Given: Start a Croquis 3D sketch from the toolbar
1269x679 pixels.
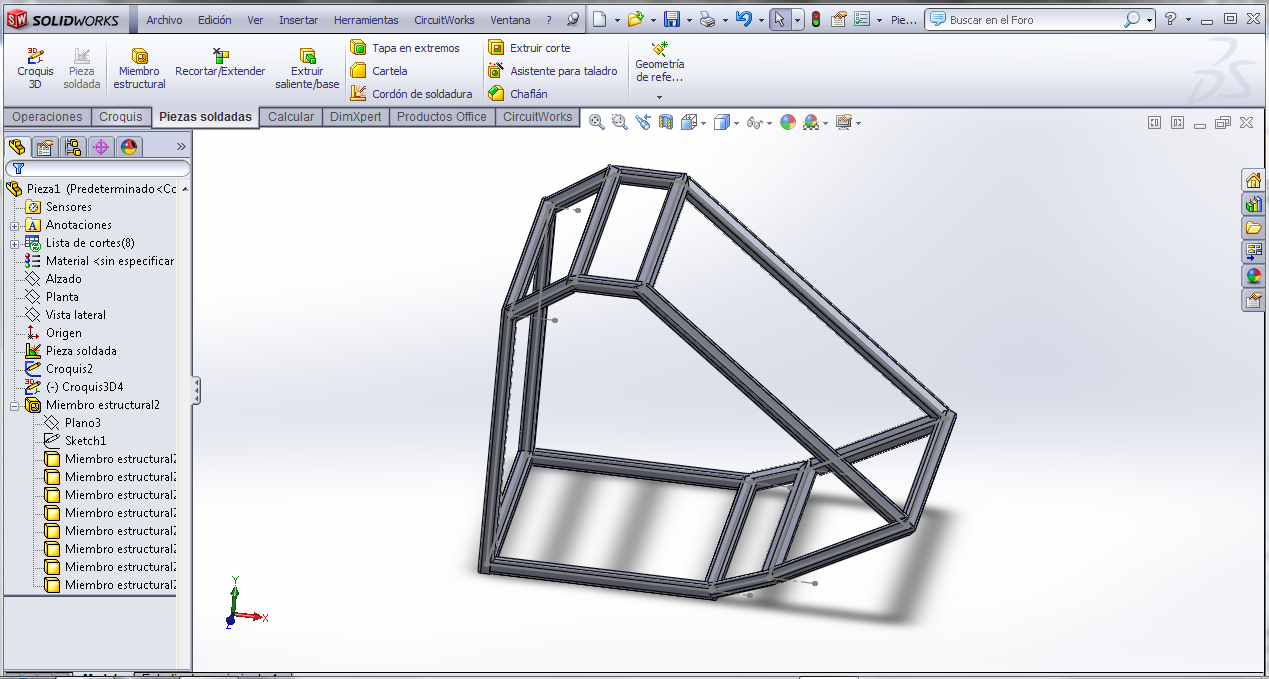Looking at the screenshot, I should [x=35, y=68].
